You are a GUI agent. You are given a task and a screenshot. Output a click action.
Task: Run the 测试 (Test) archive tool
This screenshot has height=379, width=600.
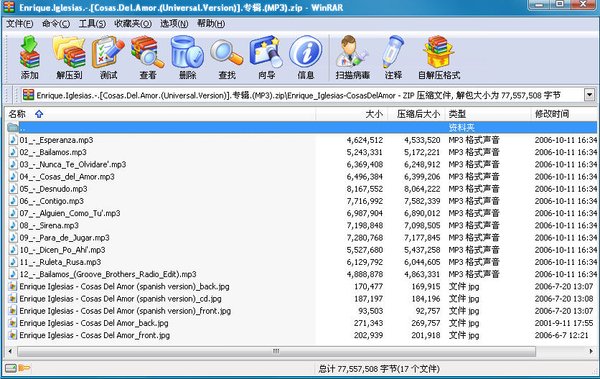pos(109,52)
